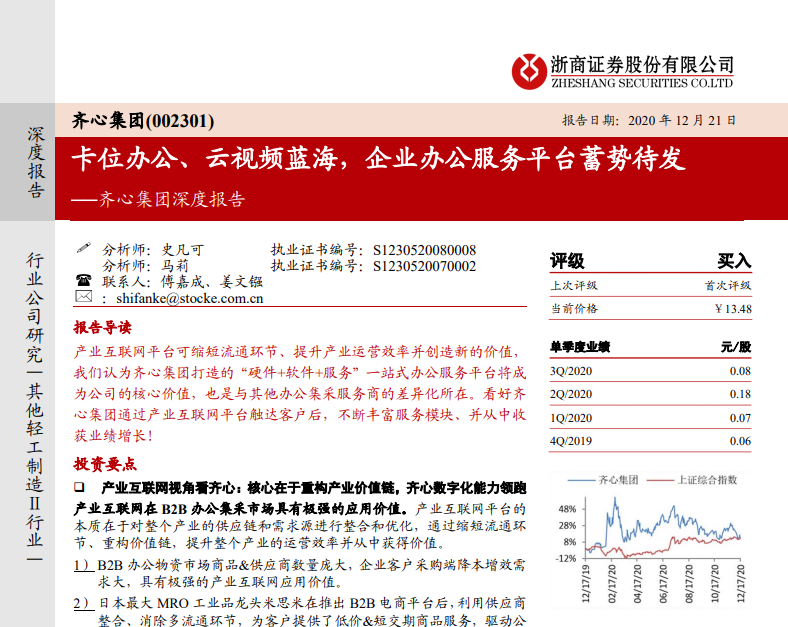Click the stock title 齐心集团(002301)
Viewport: 788px width, 627px height.
143,121
